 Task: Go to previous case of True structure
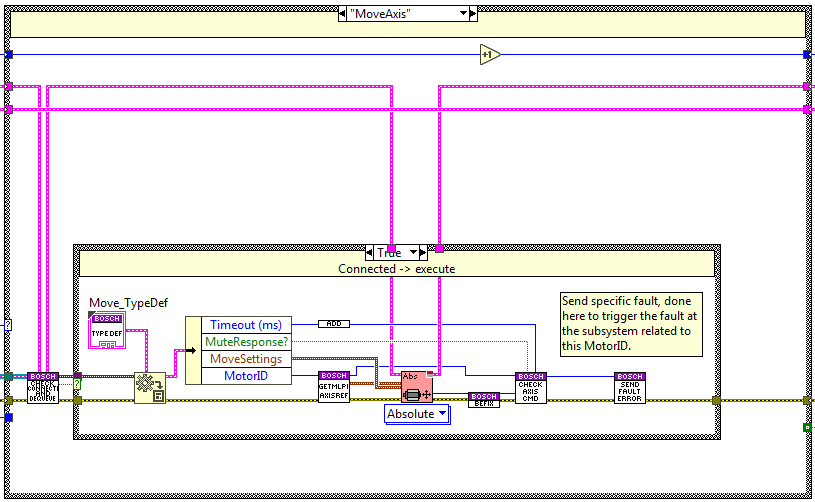click(369, 253)
